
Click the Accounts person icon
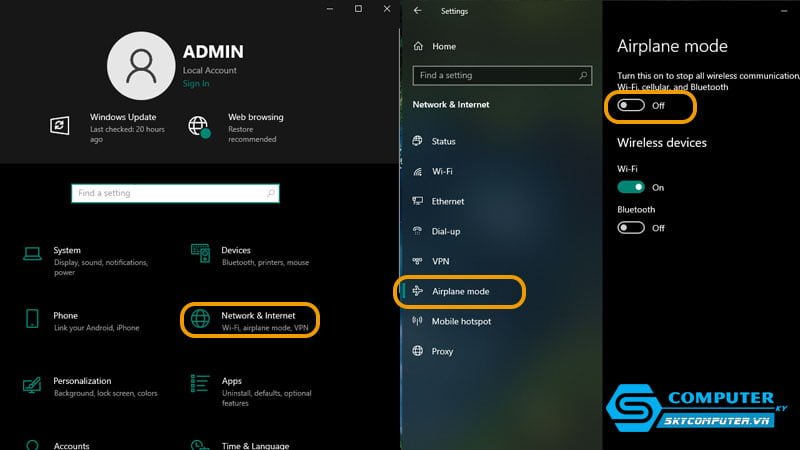(32, 445)
